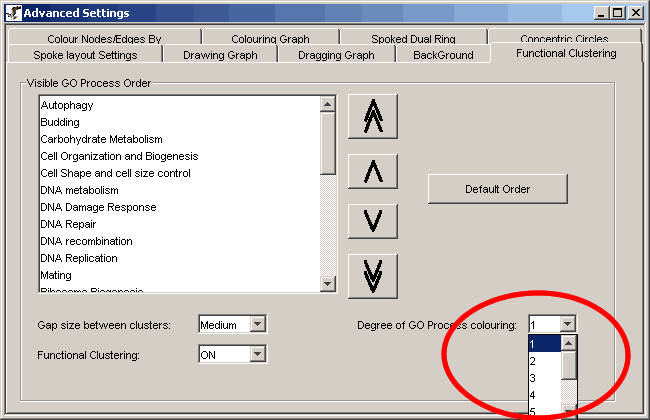Switch to the Dragging Graph tab
The image size is (650, 420).
(336, 55)
